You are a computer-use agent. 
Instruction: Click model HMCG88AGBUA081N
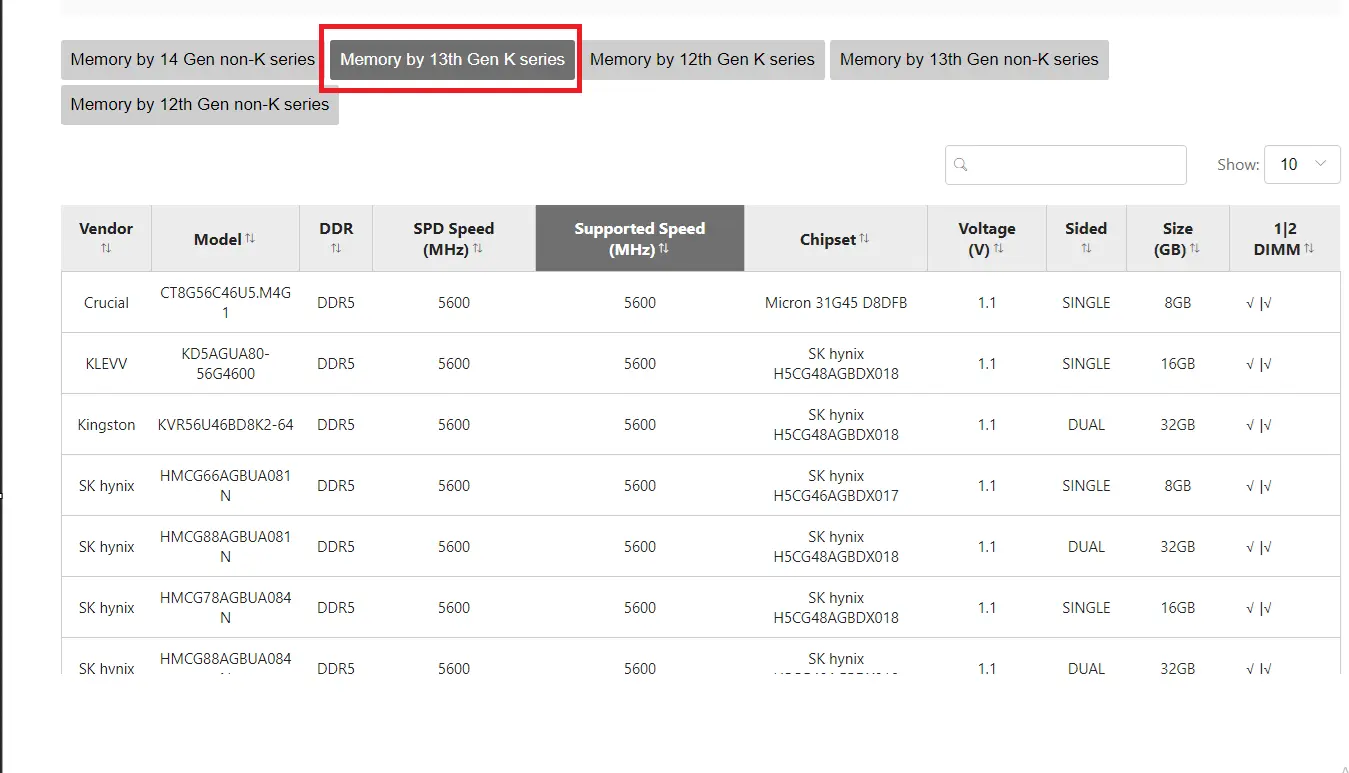pos(226,547)
